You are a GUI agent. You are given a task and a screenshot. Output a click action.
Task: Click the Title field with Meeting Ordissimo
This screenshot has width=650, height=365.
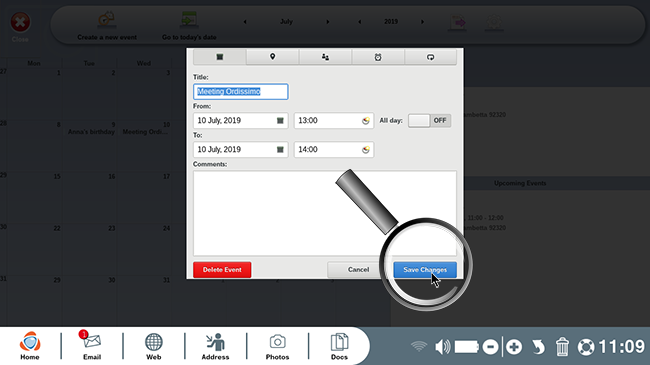(240, 92)
